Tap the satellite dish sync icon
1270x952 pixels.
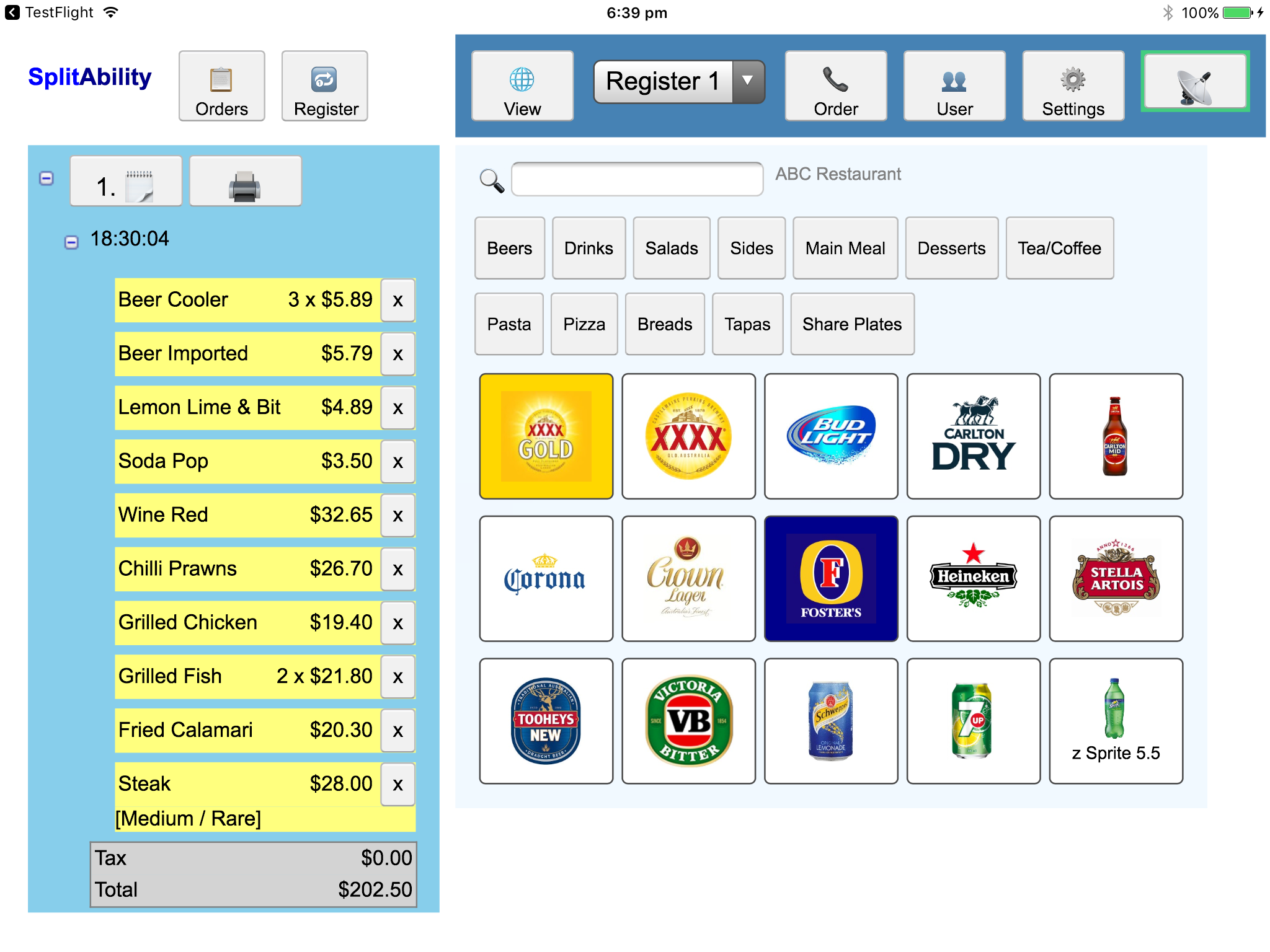(1194, 82)
